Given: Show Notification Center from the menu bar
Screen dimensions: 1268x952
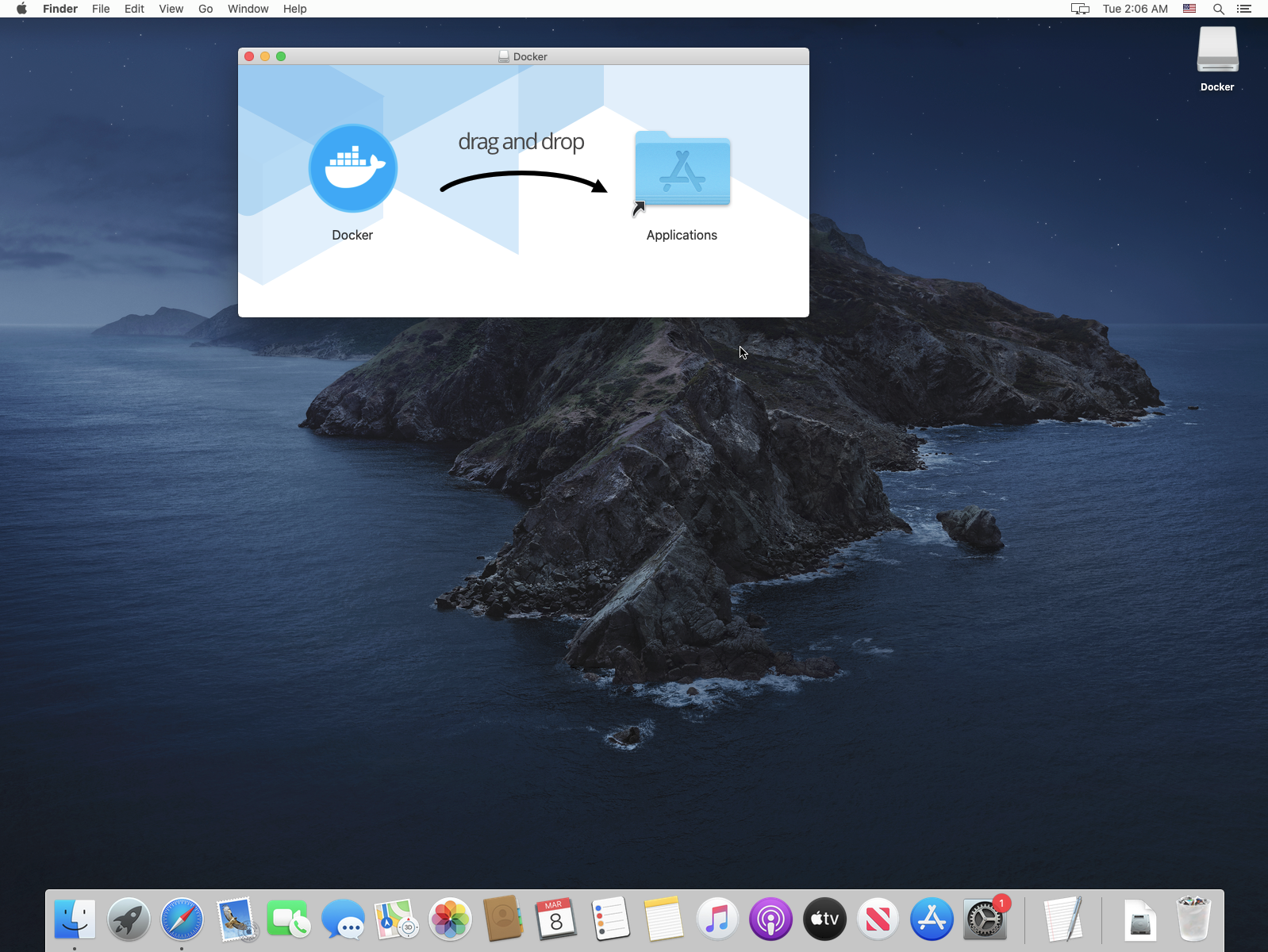Looking at the screenshot, I should click(x=1243, y=9).
